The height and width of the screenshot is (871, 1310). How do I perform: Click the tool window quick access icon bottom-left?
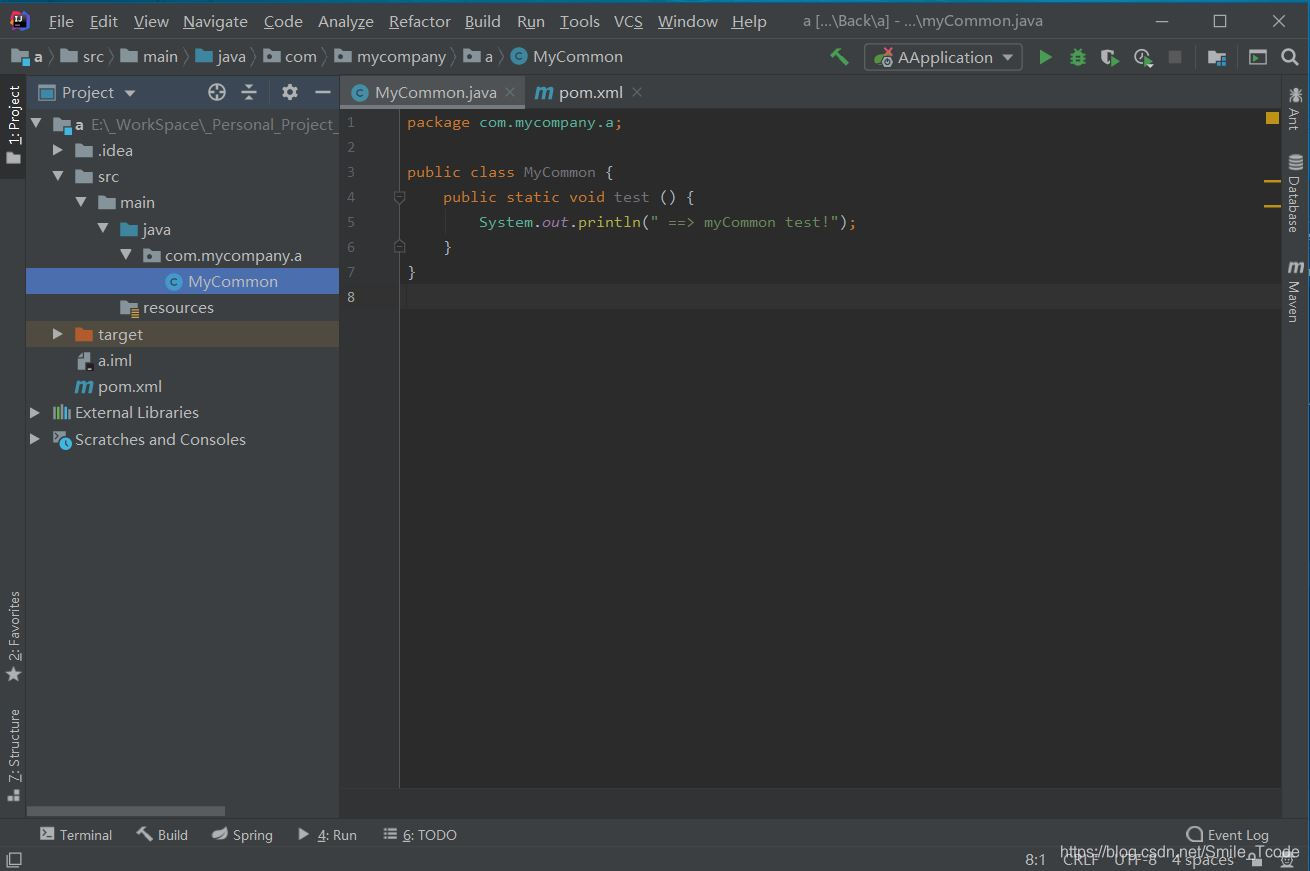click(14, 860)
